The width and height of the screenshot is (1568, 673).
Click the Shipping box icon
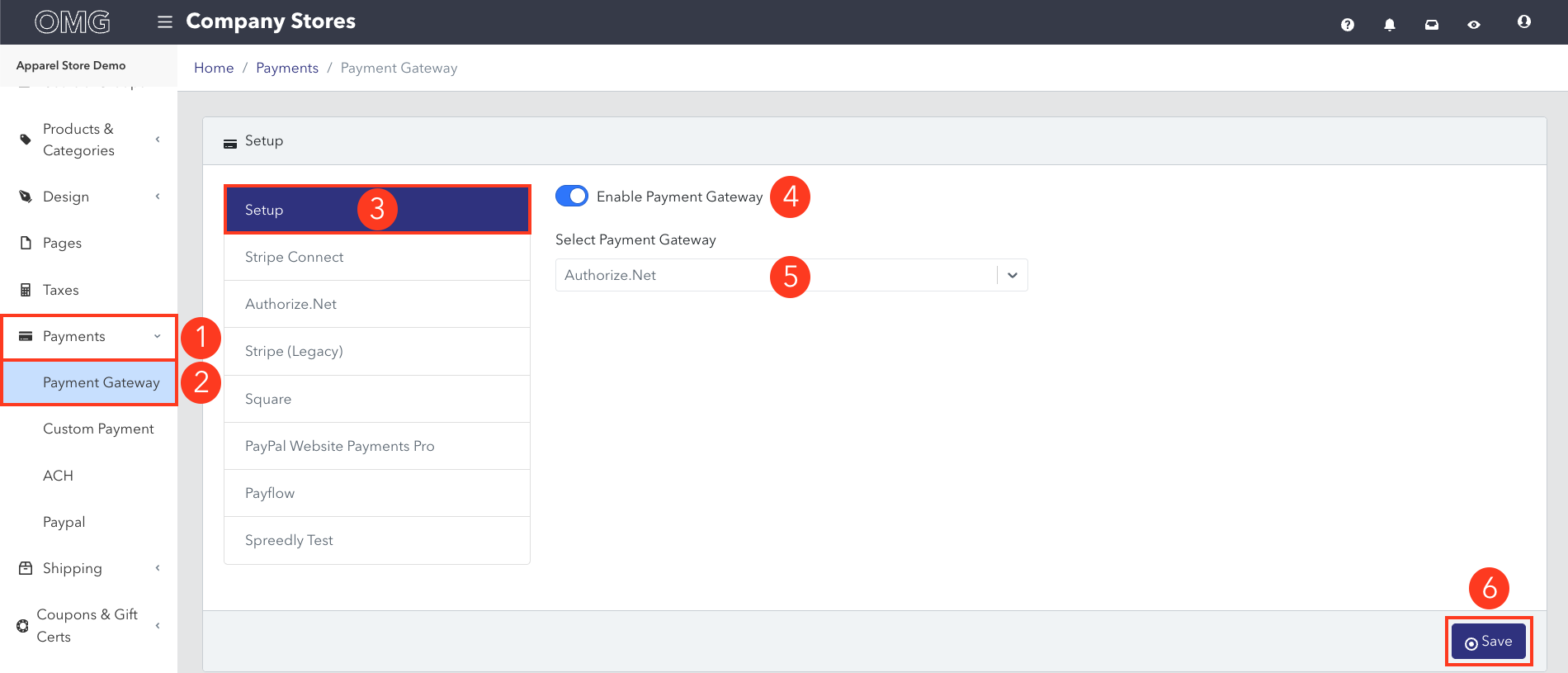pyautogui.click(x=26, y=568)
